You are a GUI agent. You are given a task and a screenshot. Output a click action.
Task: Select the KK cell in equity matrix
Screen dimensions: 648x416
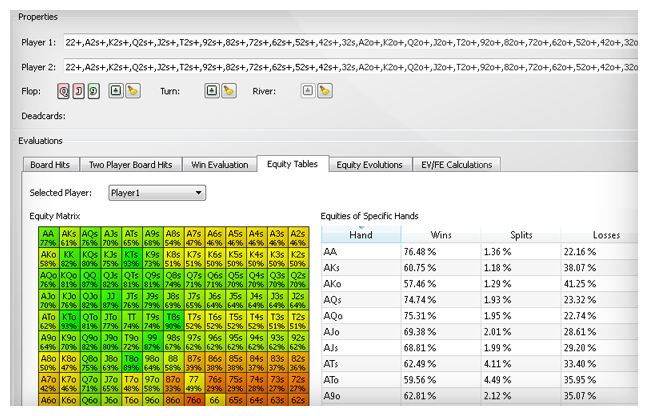point(69,258)
